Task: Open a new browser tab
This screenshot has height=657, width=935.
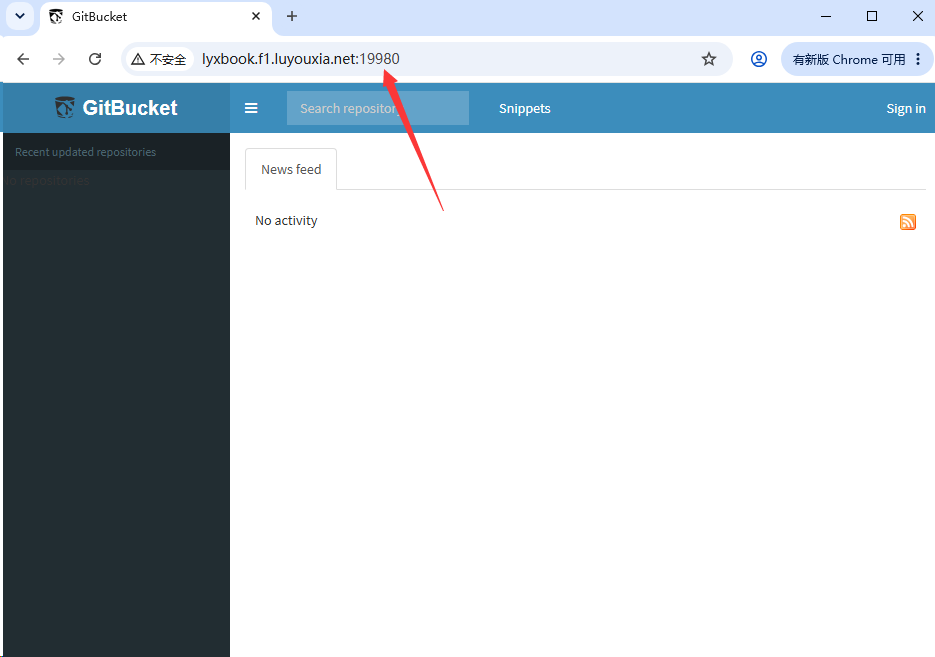Action: (292, 16)
